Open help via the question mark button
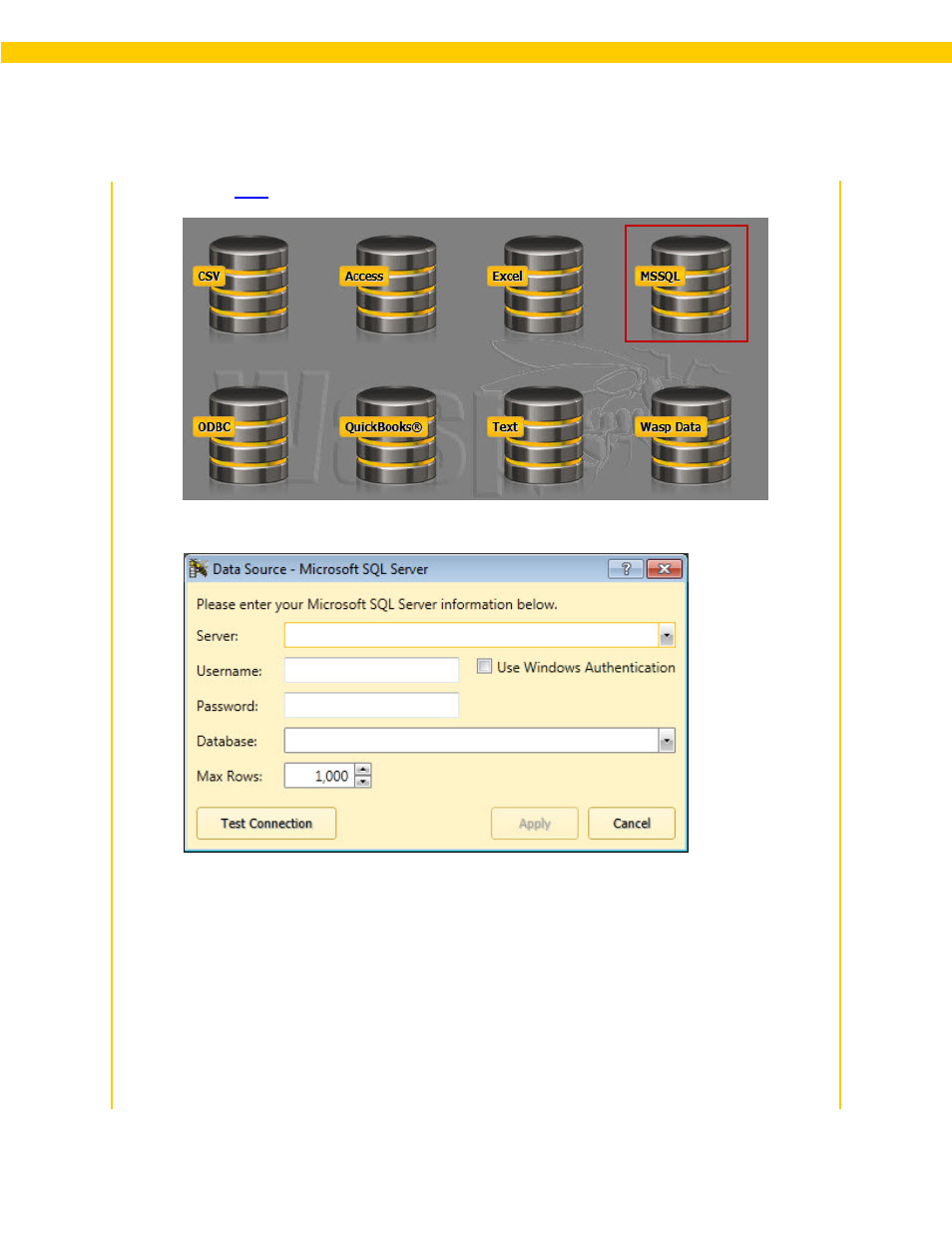952x1233 pixels. click(626, 569)
